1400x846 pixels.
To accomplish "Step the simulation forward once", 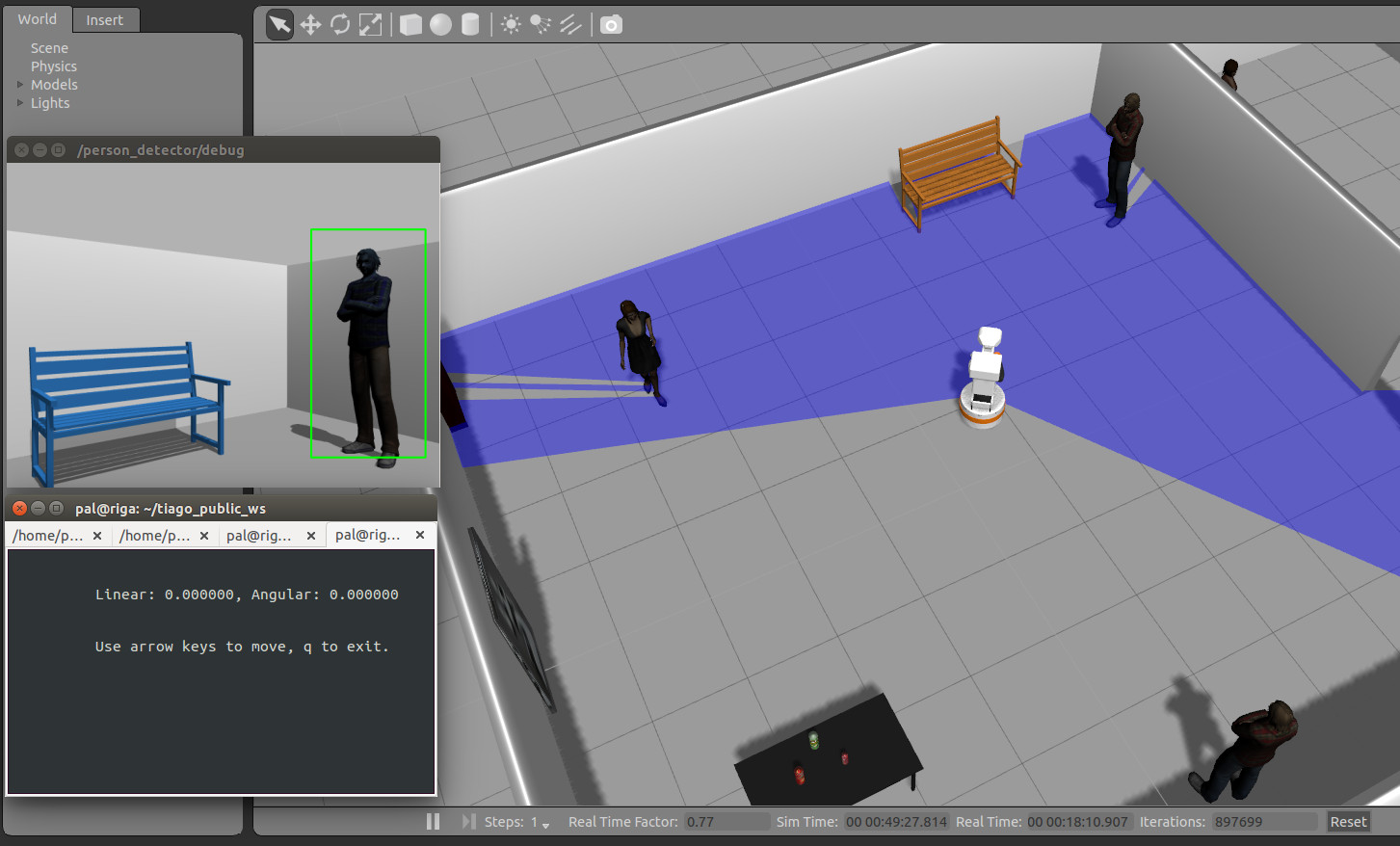I will [x=468, y=822].
